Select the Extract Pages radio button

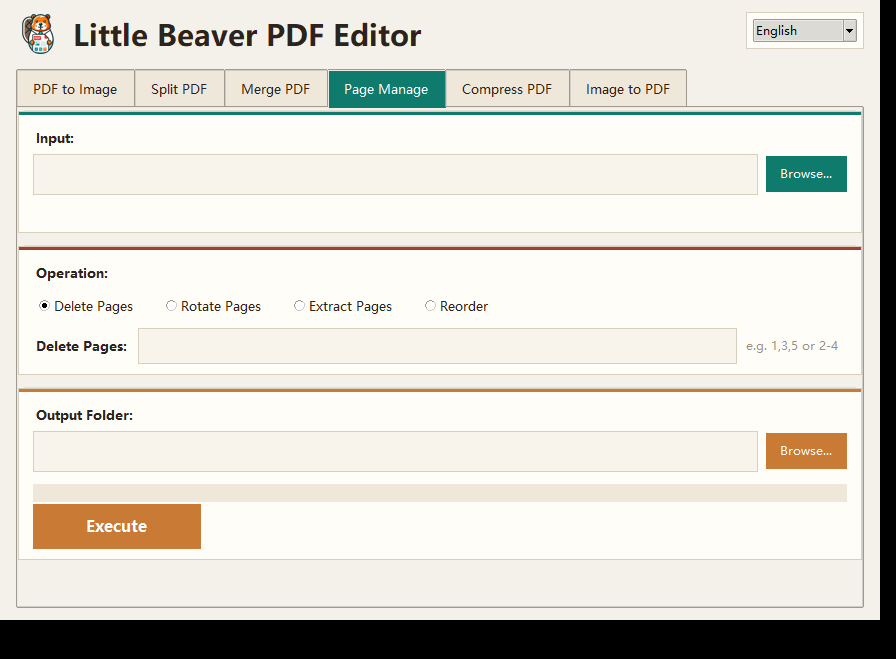click(x=343, y=306)
